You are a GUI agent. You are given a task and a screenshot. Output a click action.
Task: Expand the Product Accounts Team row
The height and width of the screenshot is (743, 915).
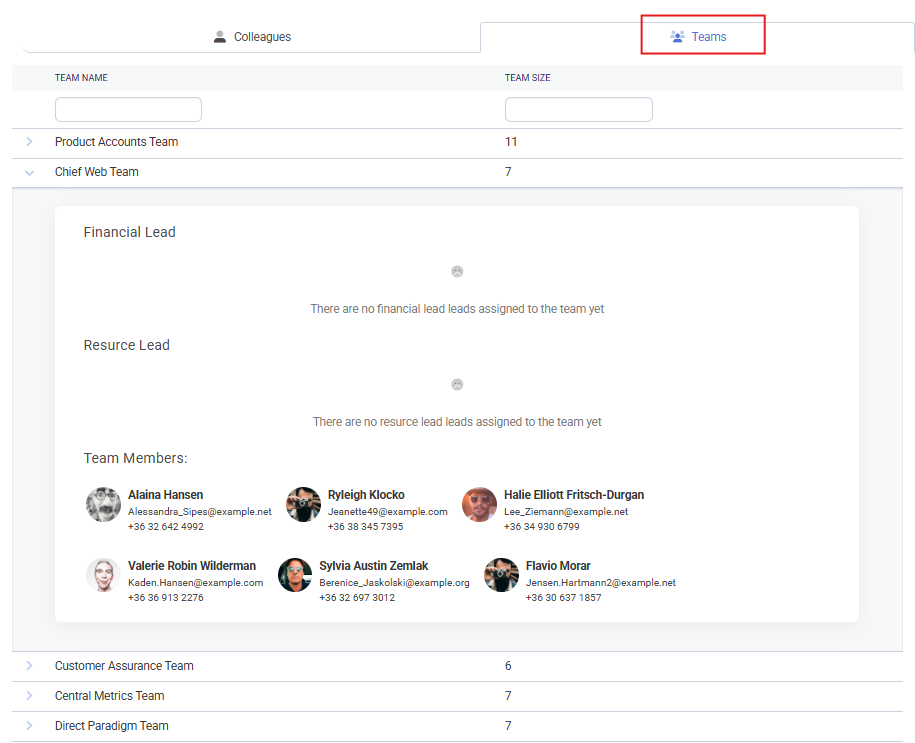click(x=29, y=142)
